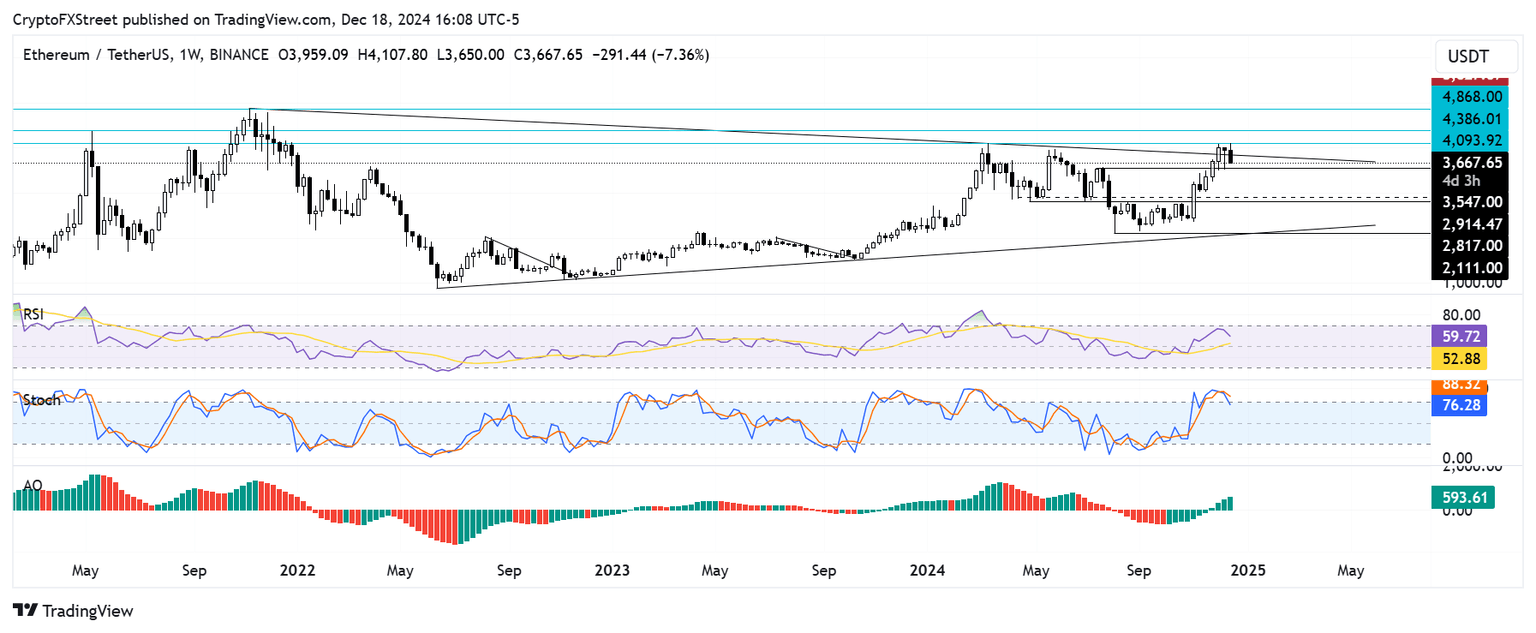Open the USDT currency selector
Screen dimensions: 1536x633
1475,57
